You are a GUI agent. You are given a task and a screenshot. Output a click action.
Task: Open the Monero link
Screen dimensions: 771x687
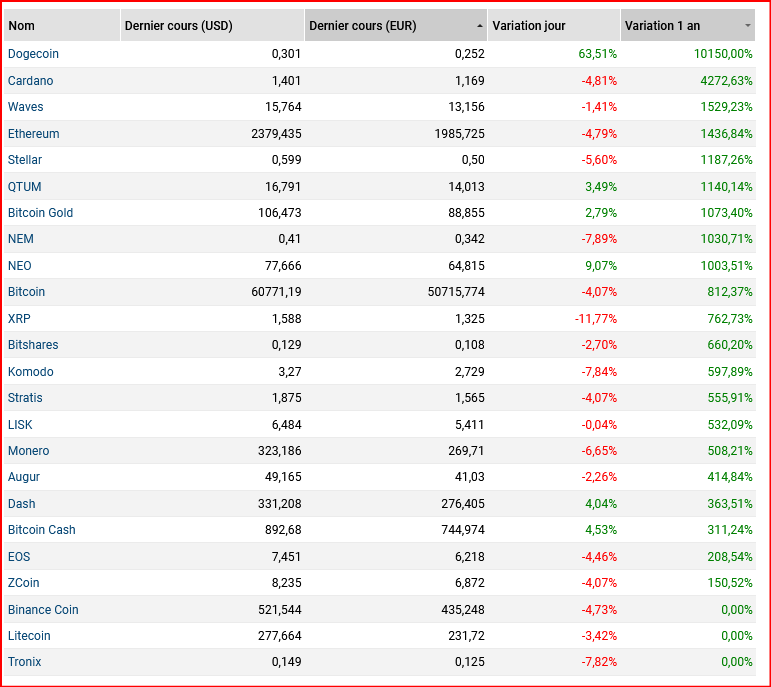coord(29,451)
